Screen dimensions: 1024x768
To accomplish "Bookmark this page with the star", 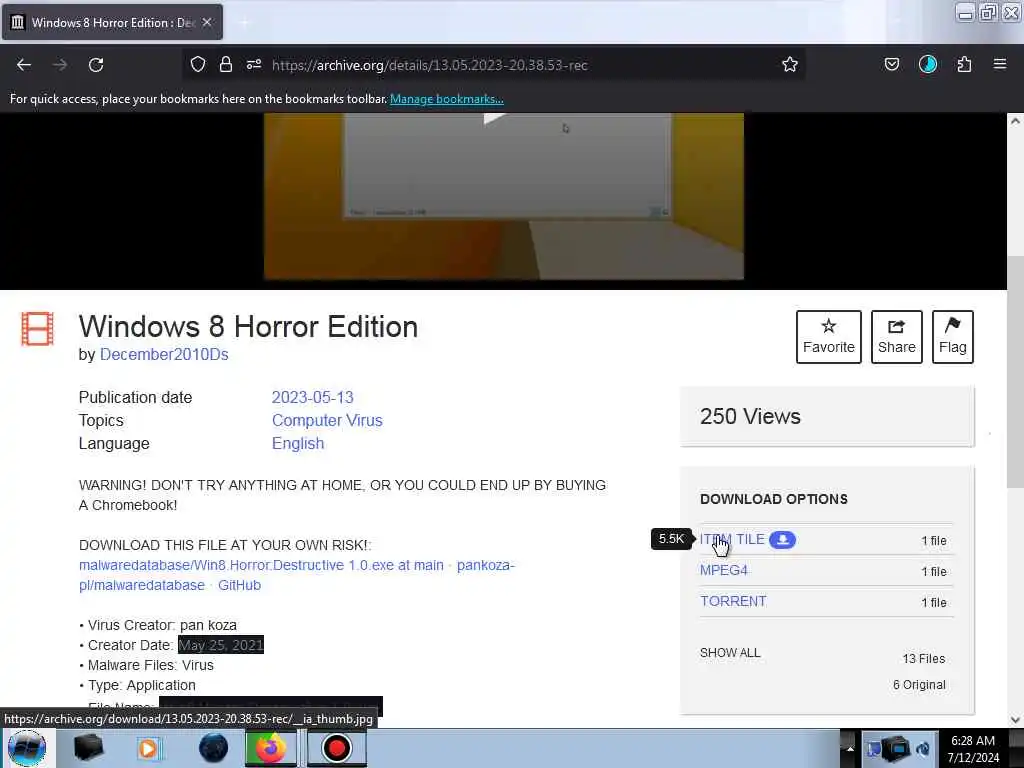I will 790,64.
